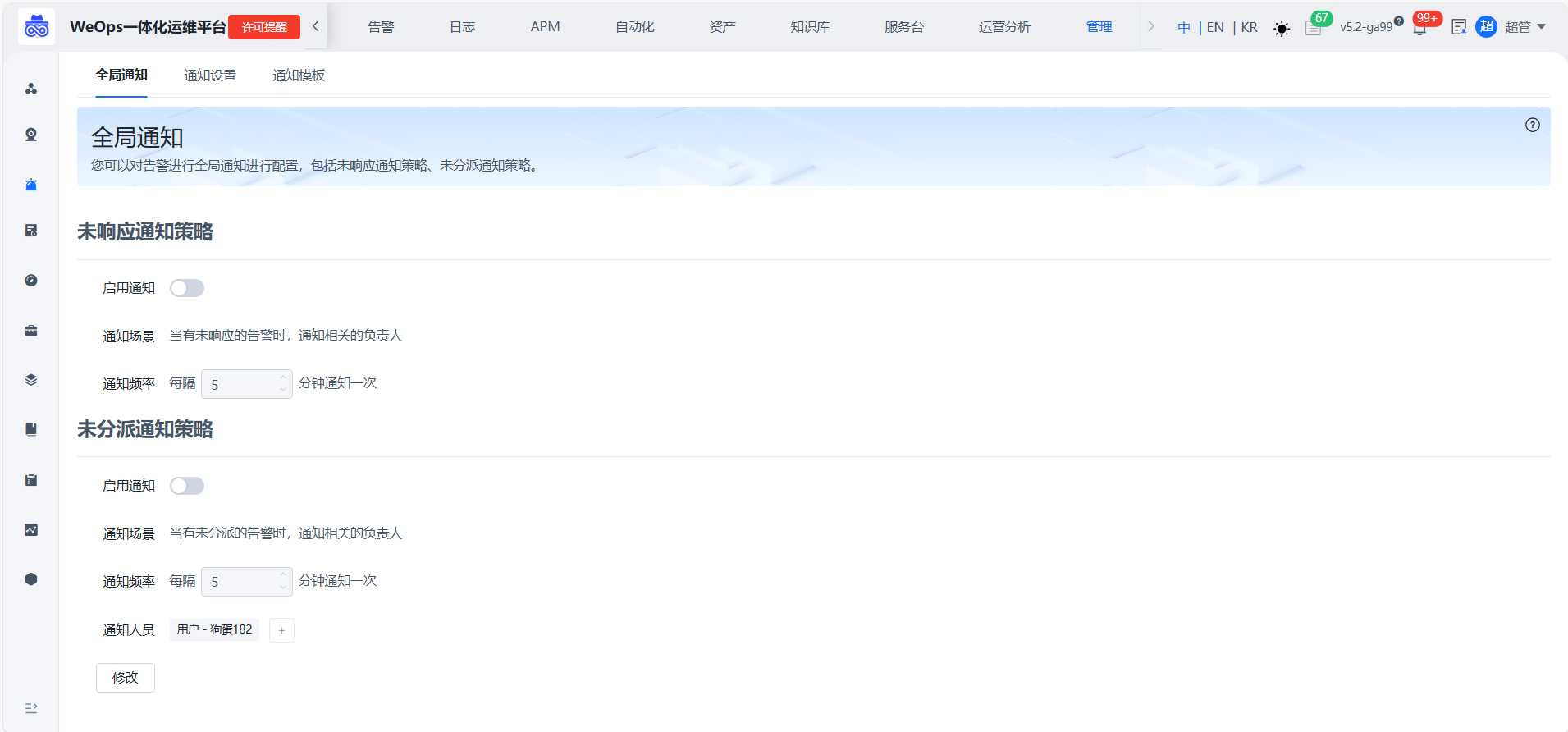Screen dimensions: 1568x732
Task: Click the stacked layers sidebar icon
Action: coord(31,380)
